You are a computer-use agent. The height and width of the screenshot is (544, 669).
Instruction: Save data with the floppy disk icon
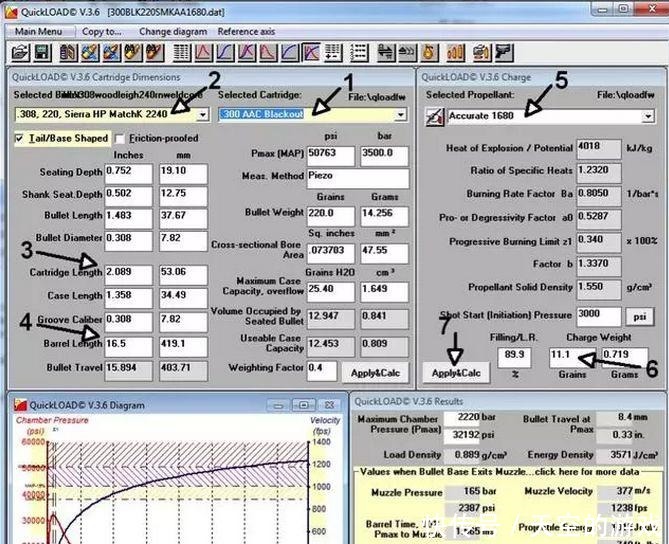(42, 52)
